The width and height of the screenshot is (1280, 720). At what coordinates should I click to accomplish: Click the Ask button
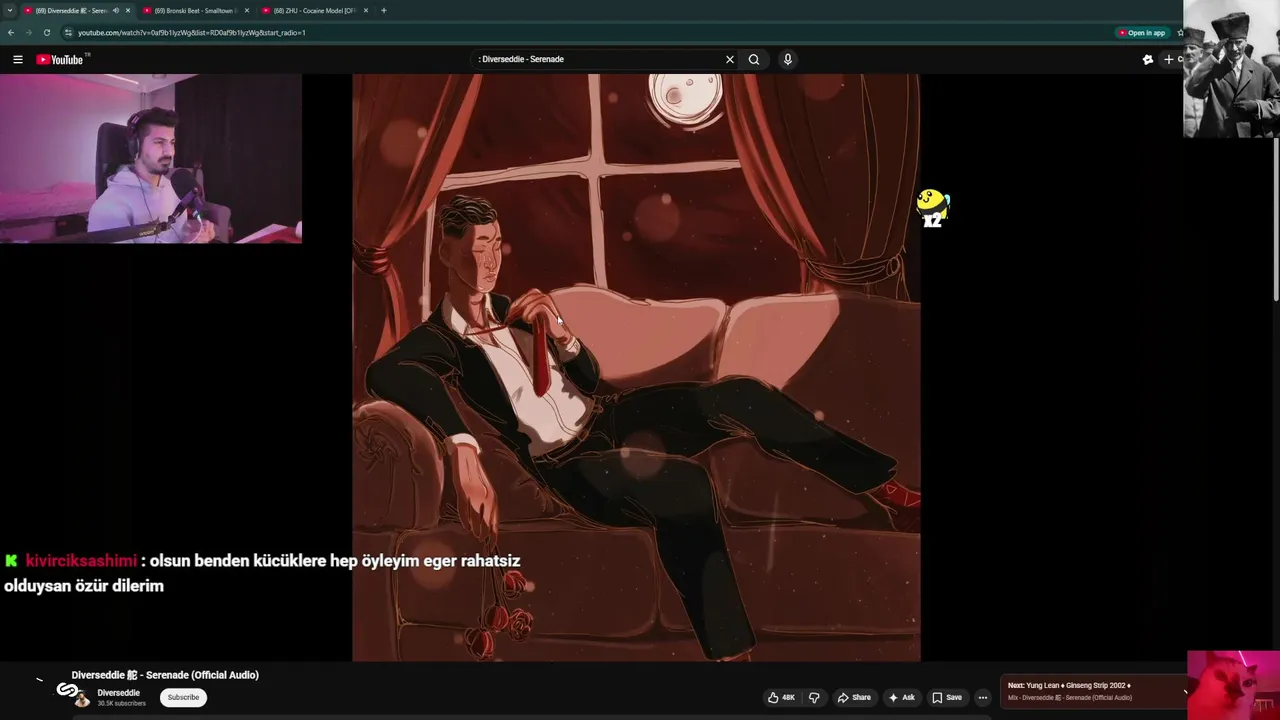tap(901, 697)
